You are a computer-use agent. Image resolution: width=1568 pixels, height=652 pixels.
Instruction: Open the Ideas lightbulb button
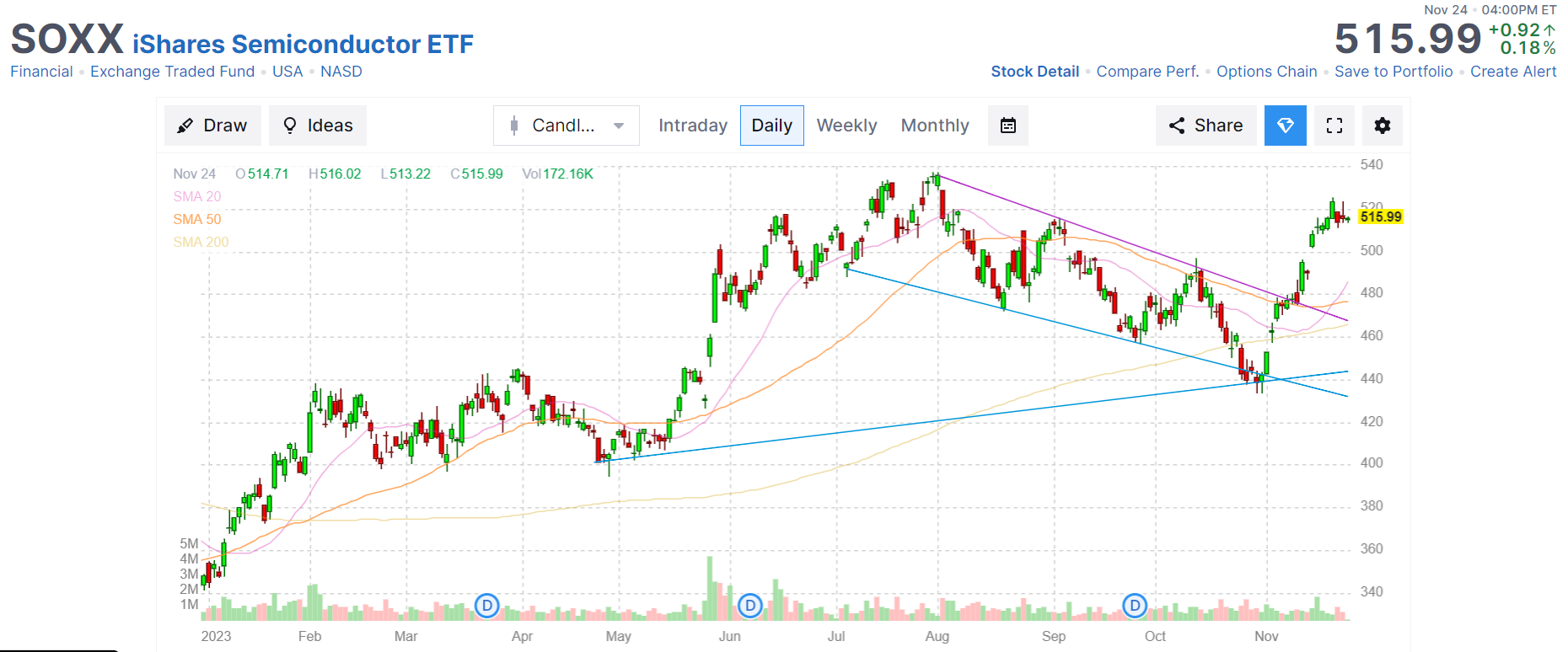(x=318, y=126)
